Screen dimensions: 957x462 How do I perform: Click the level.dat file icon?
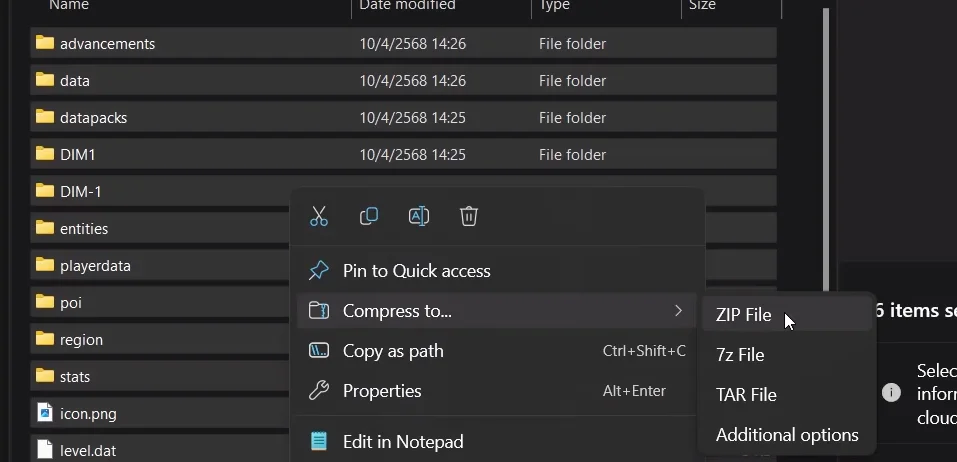[45, 450]
